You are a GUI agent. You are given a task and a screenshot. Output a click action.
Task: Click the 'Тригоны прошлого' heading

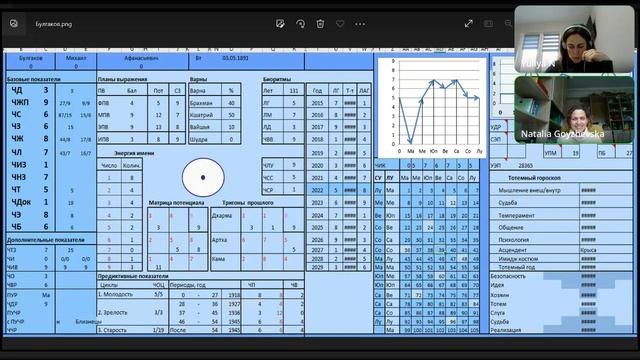(248, 202)
